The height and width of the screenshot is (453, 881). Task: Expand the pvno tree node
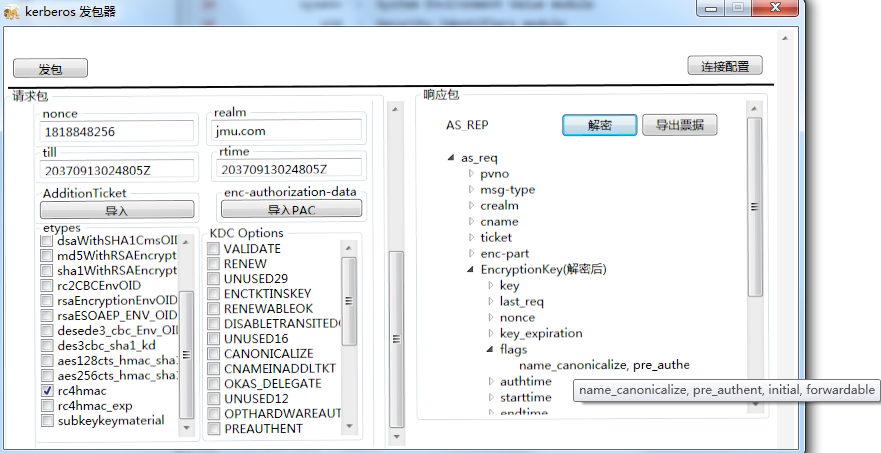click(471, 174)
